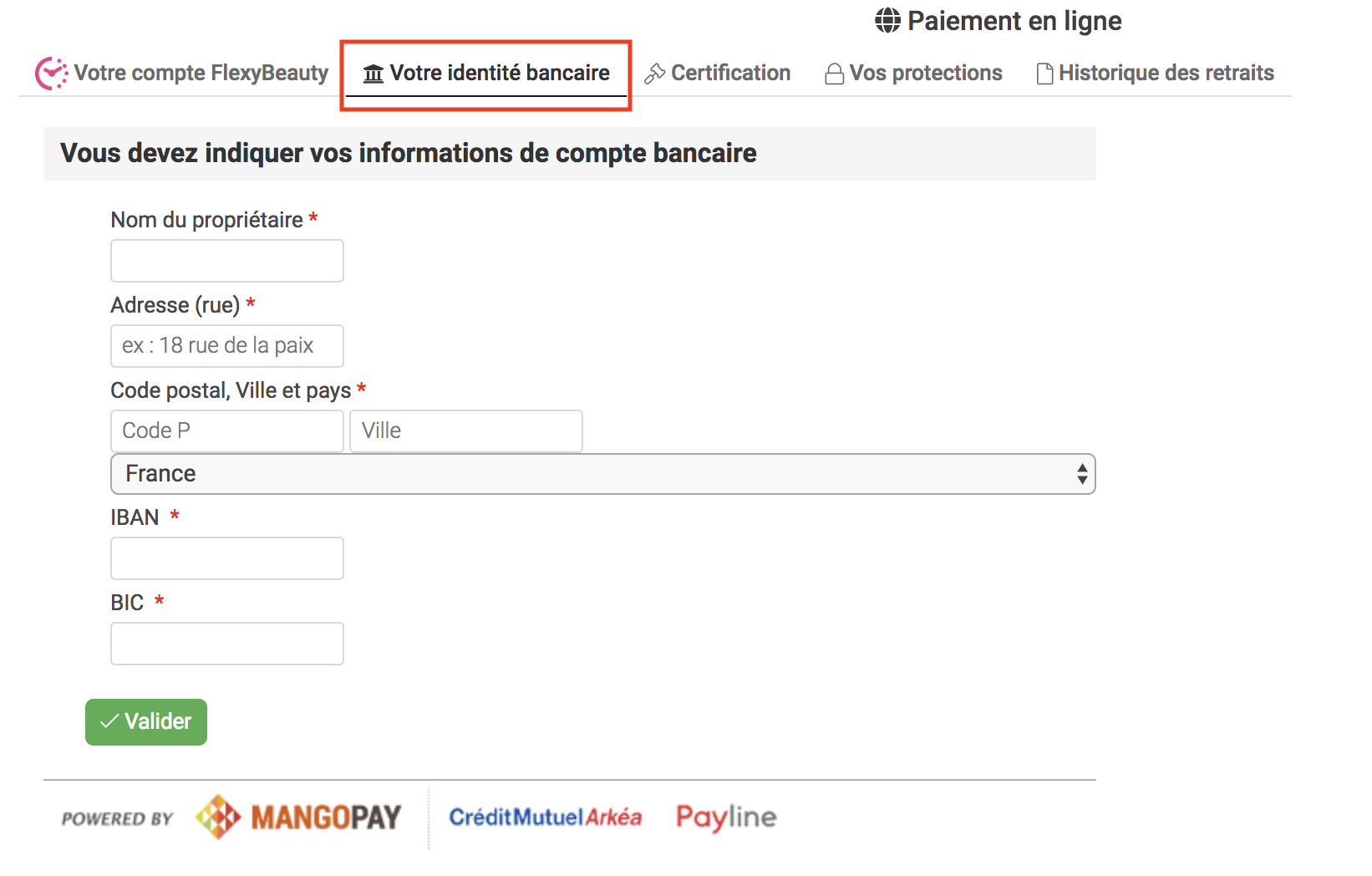Screen dimensions: 1372x876
Task: Focus the Nom du propriétaire field
Action: click(227, 261)
